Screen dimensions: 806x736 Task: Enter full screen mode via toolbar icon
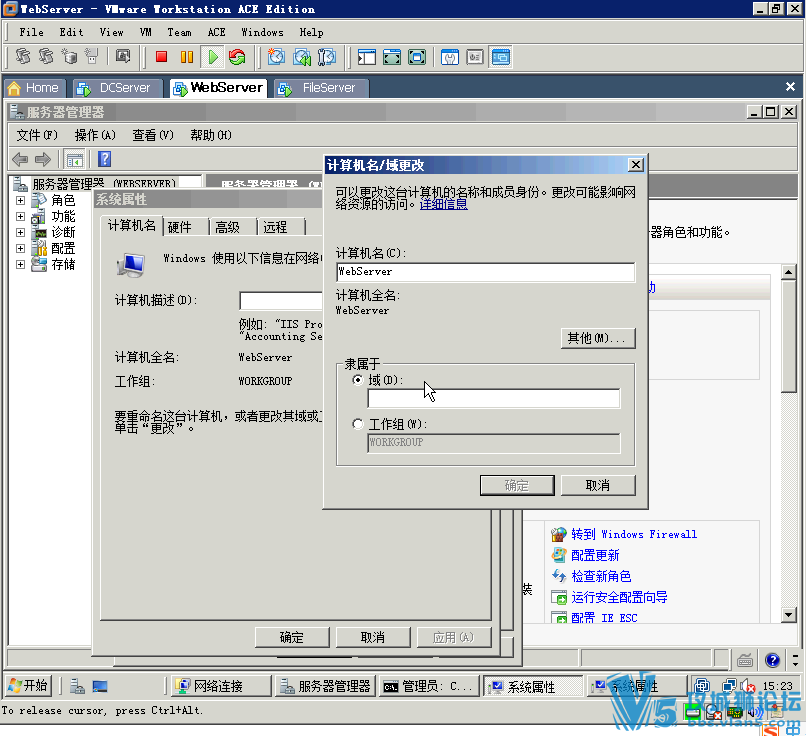(x=417, y=57)
